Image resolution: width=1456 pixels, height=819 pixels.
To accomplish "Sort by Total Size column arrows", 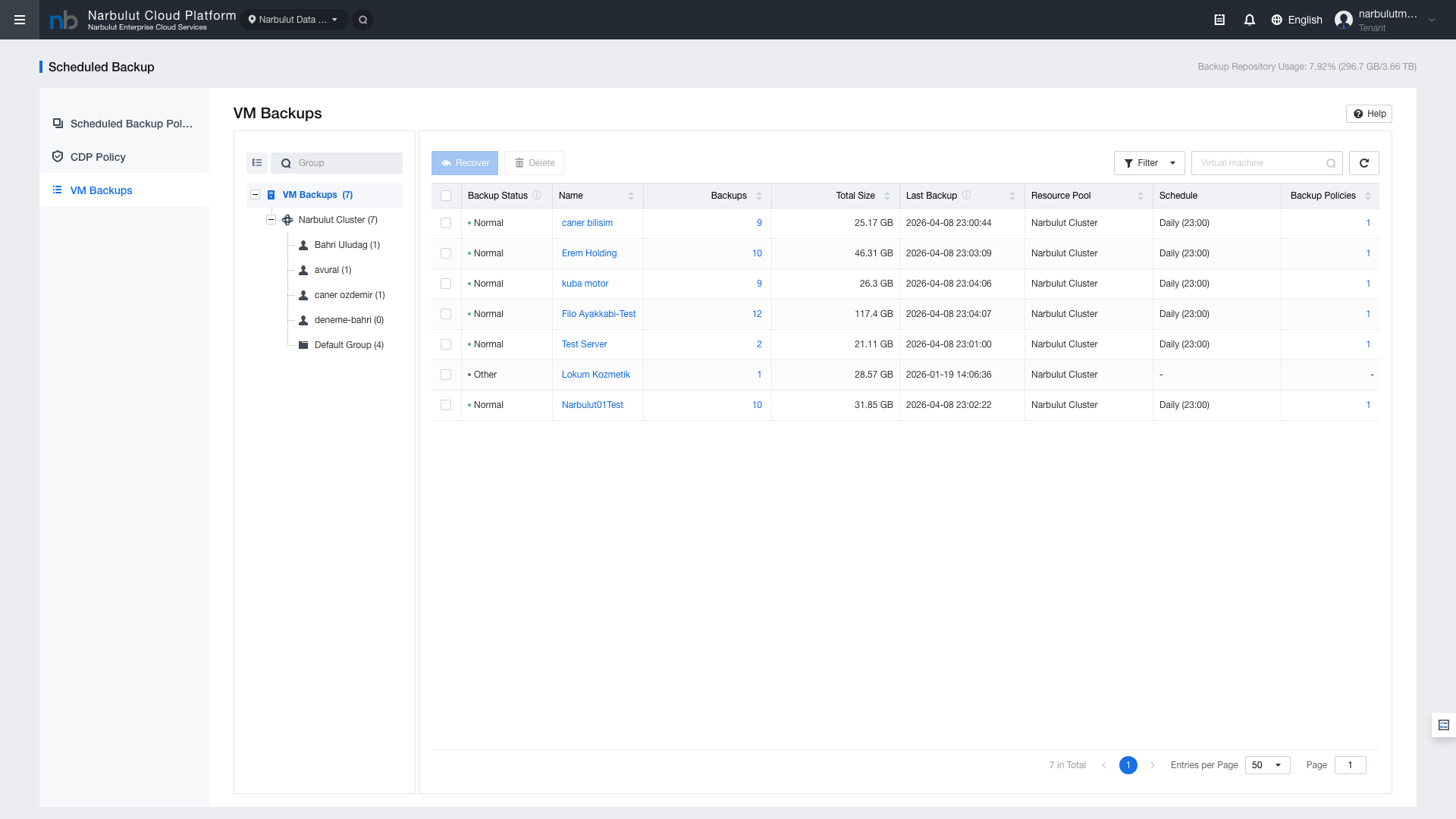I will [x=887, y=196].
